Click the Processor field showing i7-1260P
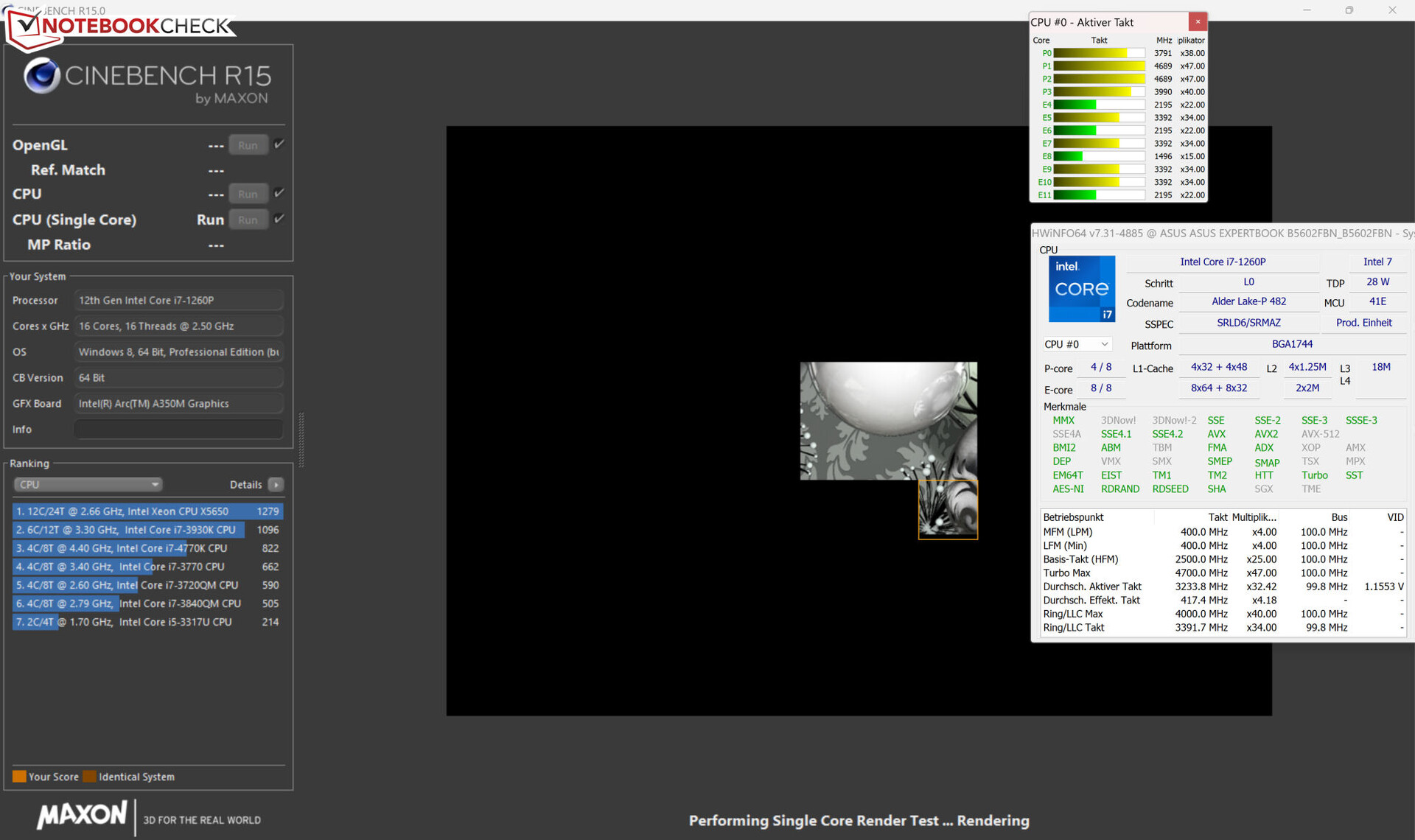1415x840 pixels. tap(178, 300)
